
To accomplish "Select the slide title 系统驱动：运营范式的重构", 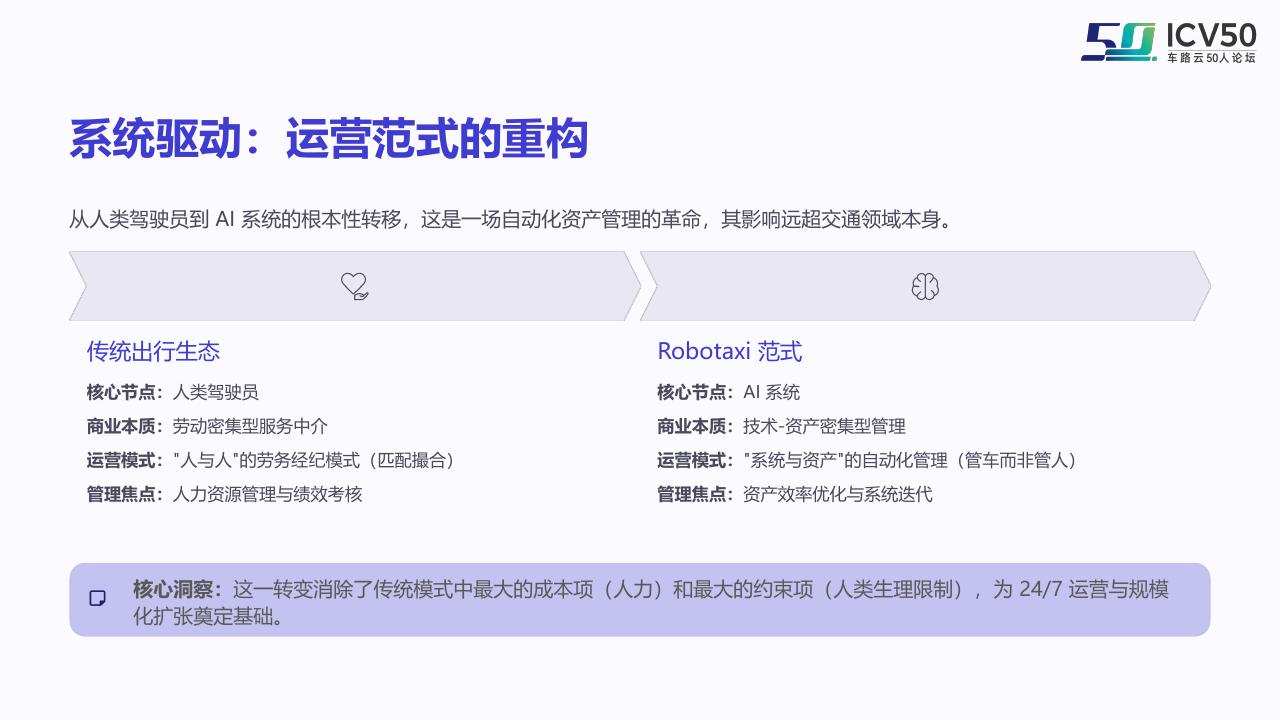I will 328,139.
